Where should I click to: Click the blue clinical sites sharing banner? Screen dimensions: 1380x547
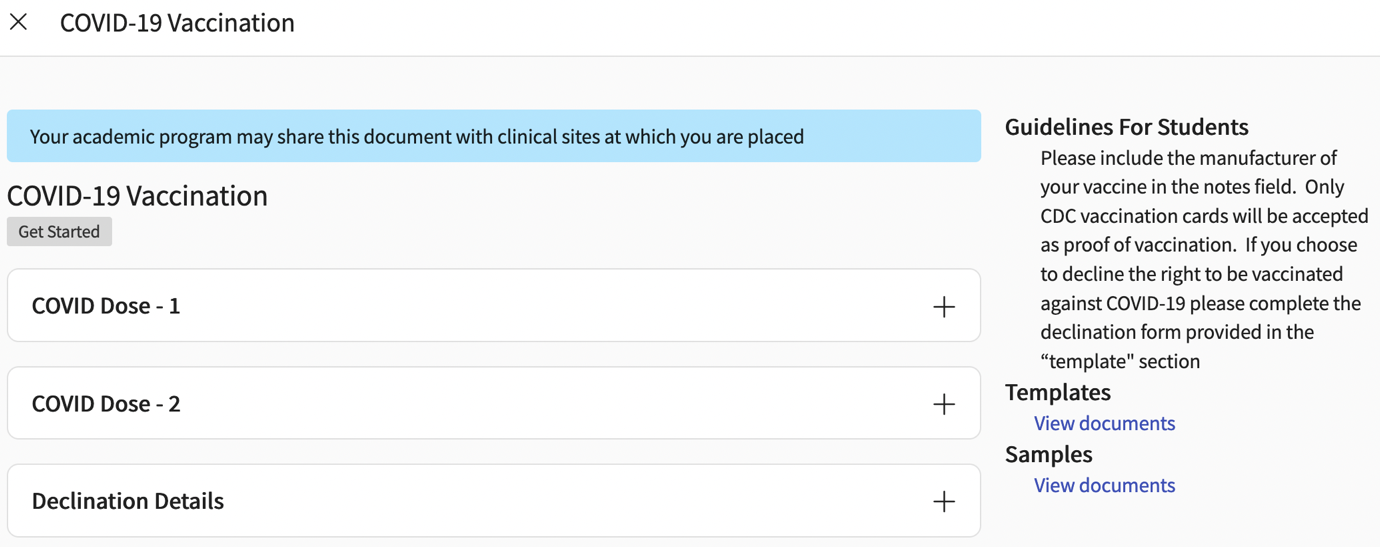tap(493, 136)
